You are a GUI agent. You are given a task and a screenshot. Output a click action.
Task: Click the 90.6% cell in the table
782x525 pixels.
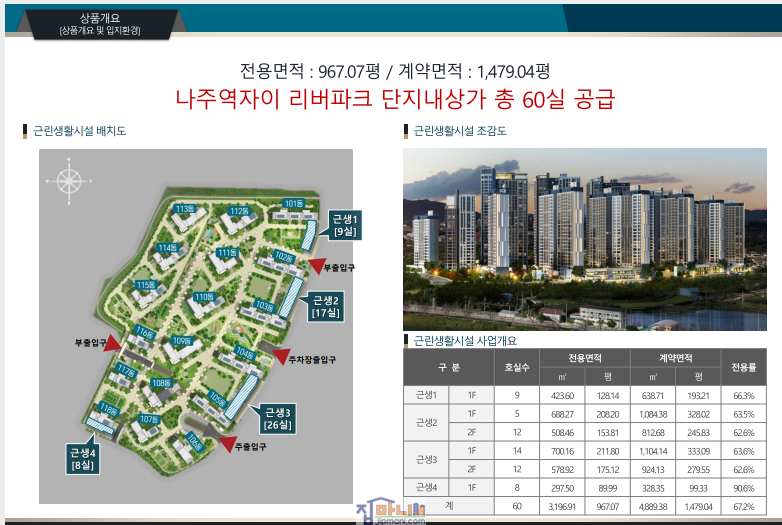pyautogui.click(x=744, y=488)
